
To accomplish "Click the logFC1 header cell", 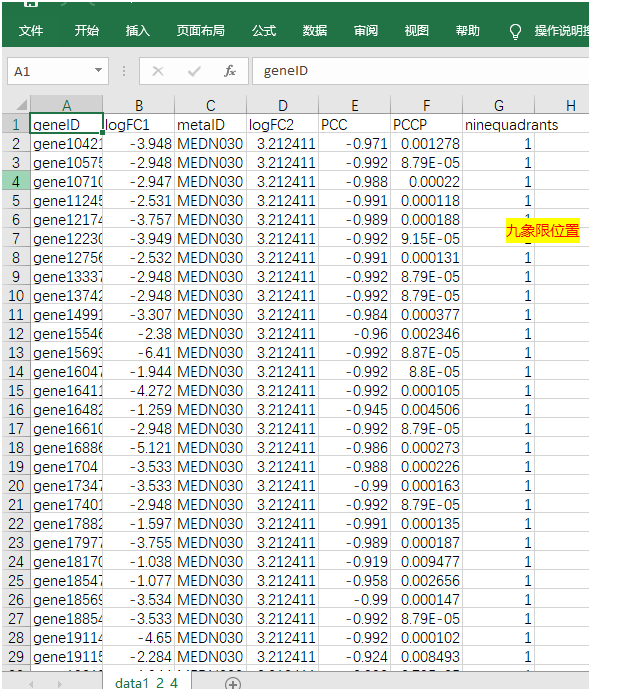I will point(139,124).
